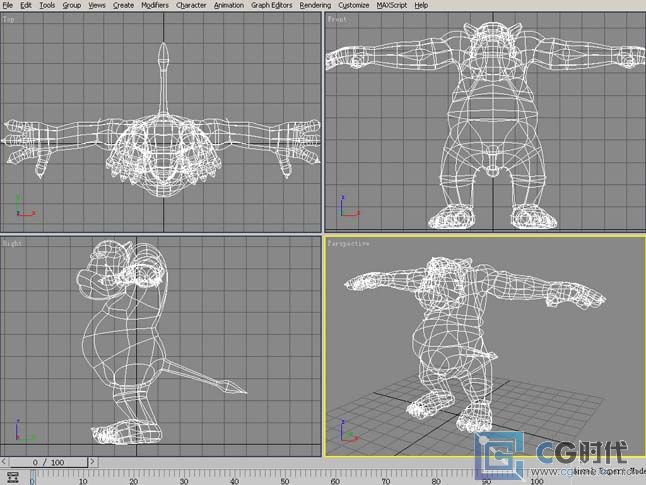The image size is (646, 485).
Task: Open the MAXScript menu
Action: click(x=392, y=5)
